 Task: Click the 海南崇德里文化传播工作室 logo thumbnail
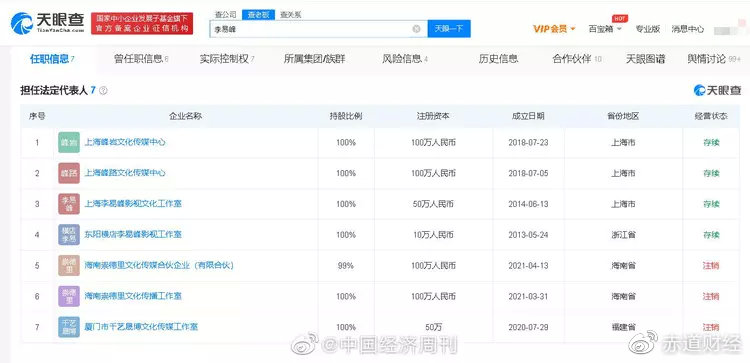[69, 296]
